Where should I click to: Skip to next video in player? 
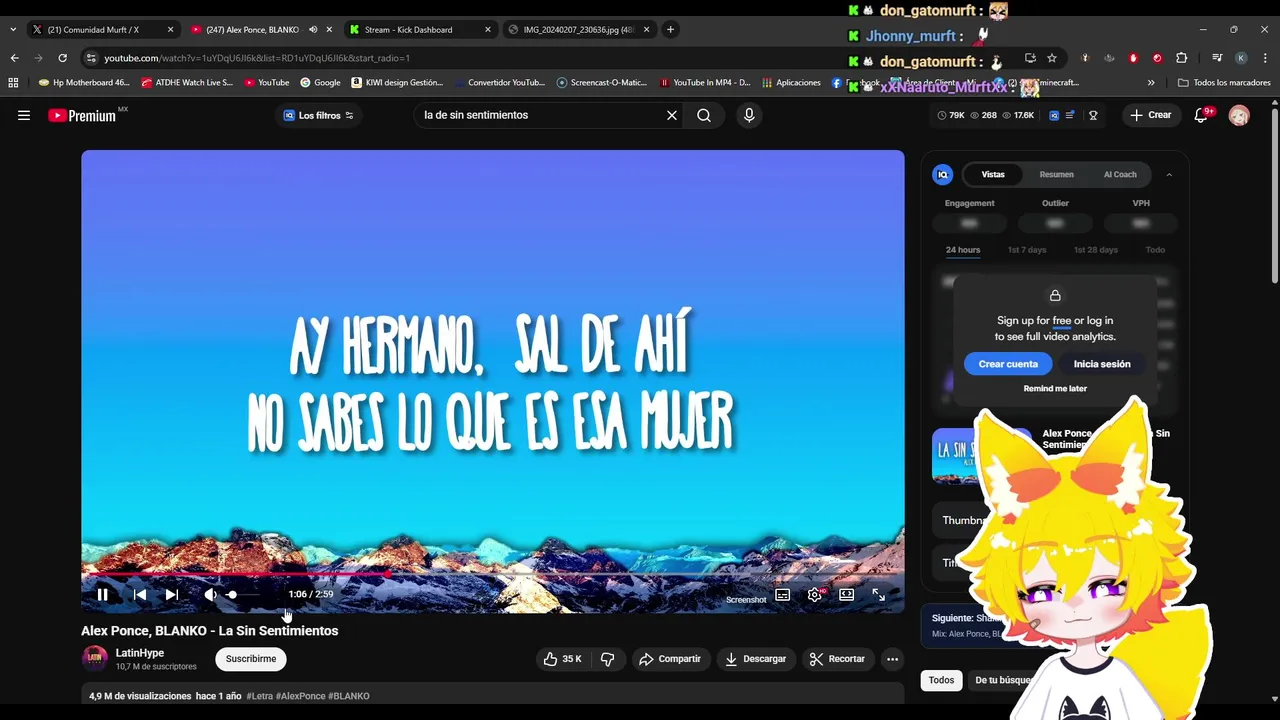tap(172, 594)
